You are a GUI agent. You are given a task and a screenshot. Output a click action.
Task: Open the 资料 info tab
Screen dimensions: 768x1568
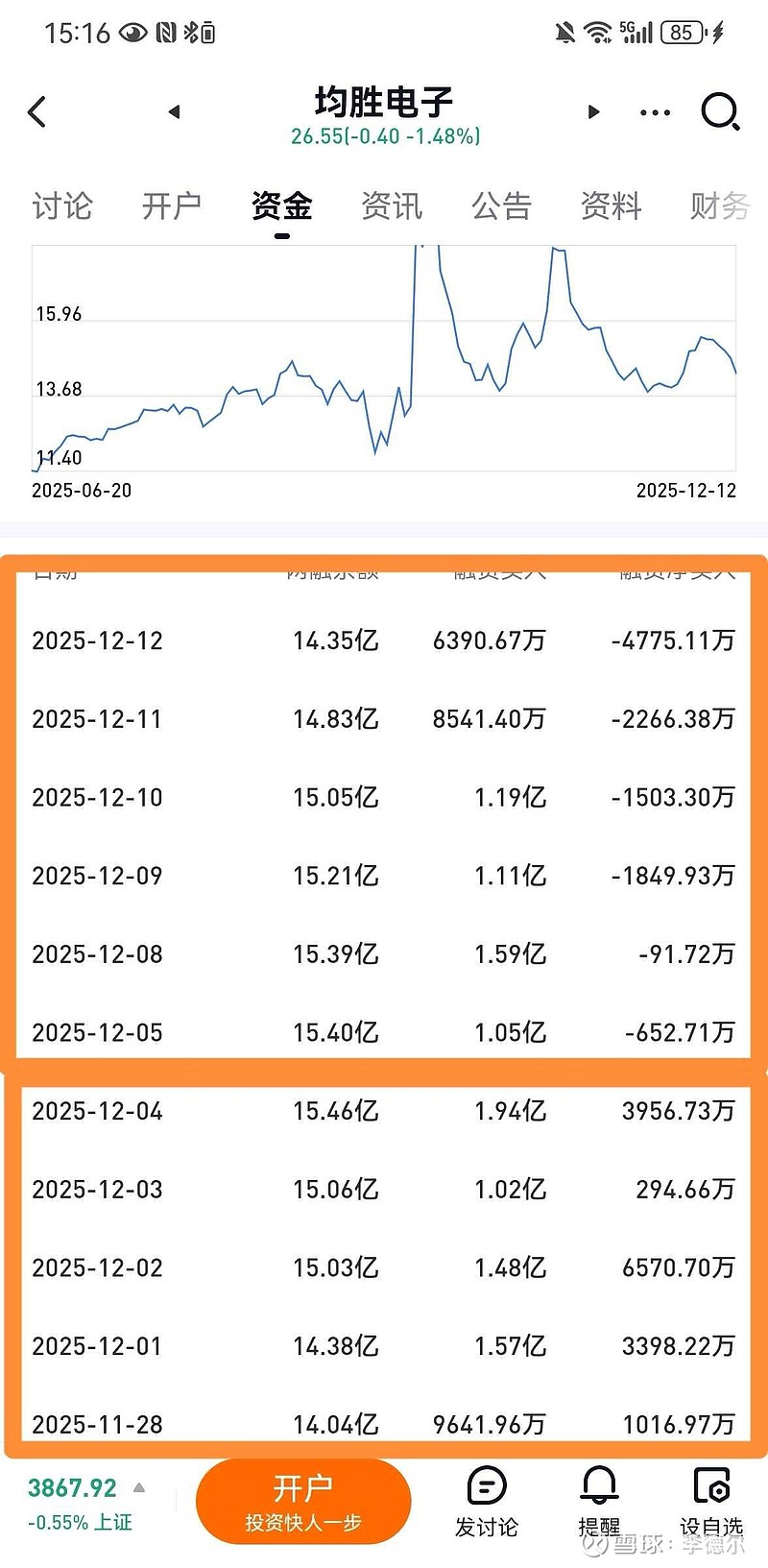(x=611, y=205)
